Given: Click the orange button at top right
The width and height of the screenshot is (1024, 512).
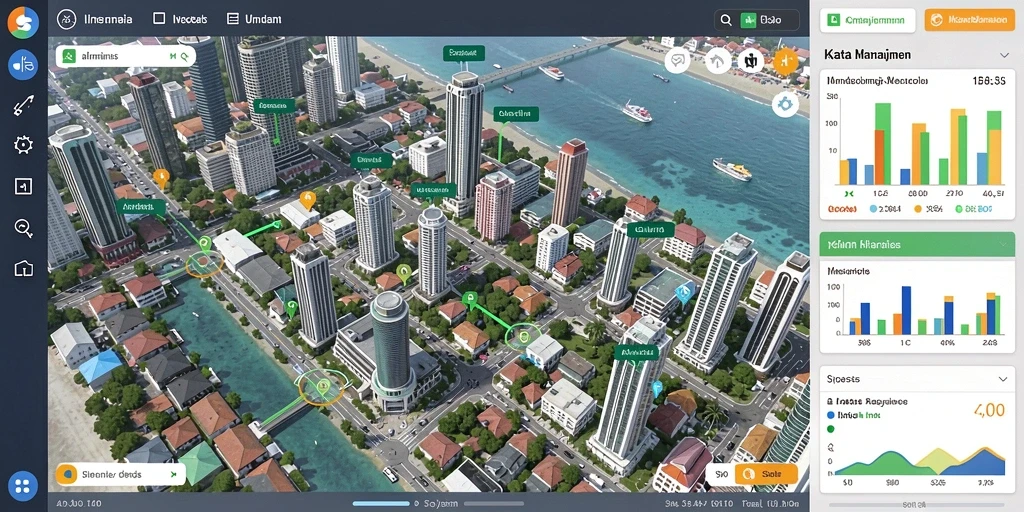Looking at the screenshot, I should tap(970, 20).
